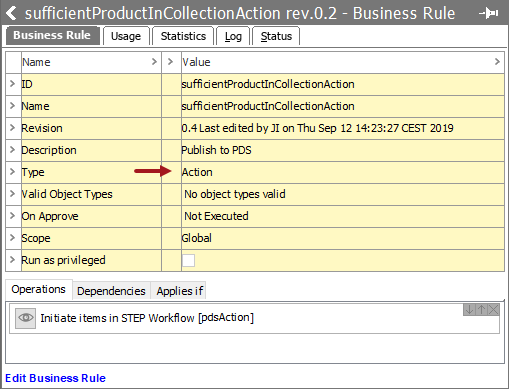This screenshot has height=389, width=509.
Task: Click the back arrow in title bar
Action: (11, 13)
